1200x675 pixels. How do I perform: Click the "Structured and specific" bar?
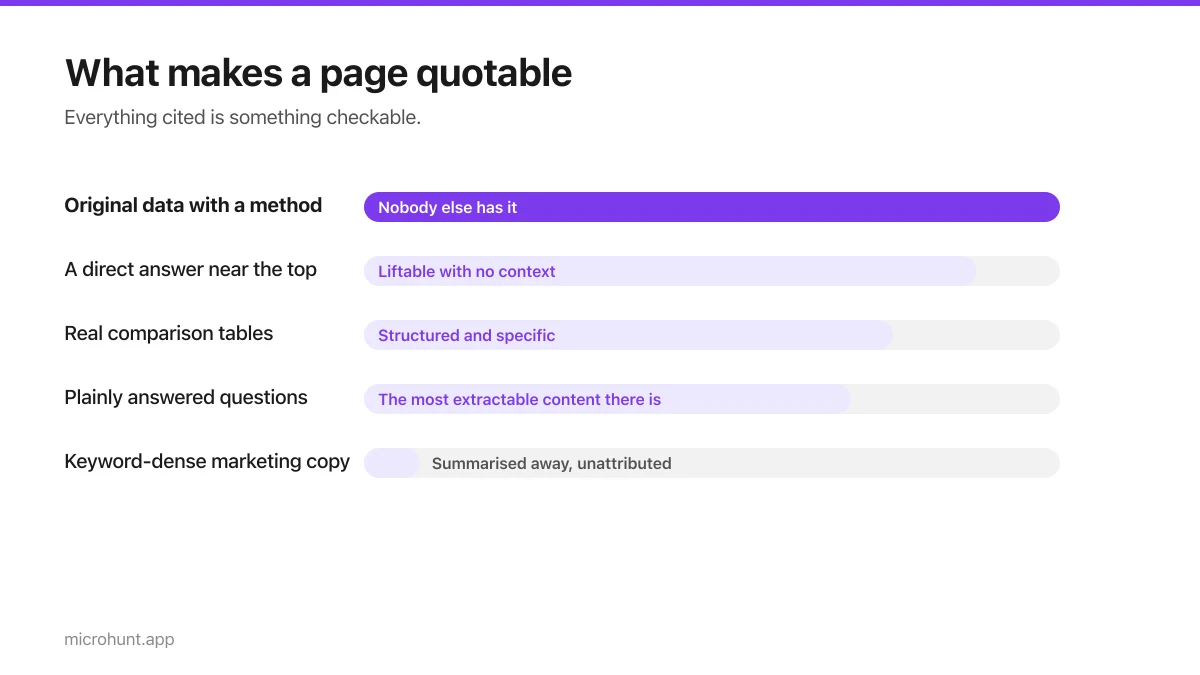(x=628, y=335)
